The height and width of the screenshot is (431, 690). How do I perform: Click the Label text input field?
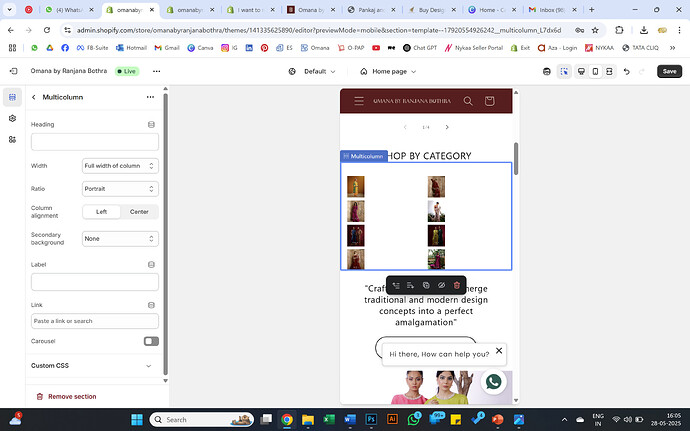pyautogui.click(x=95, y=282)
